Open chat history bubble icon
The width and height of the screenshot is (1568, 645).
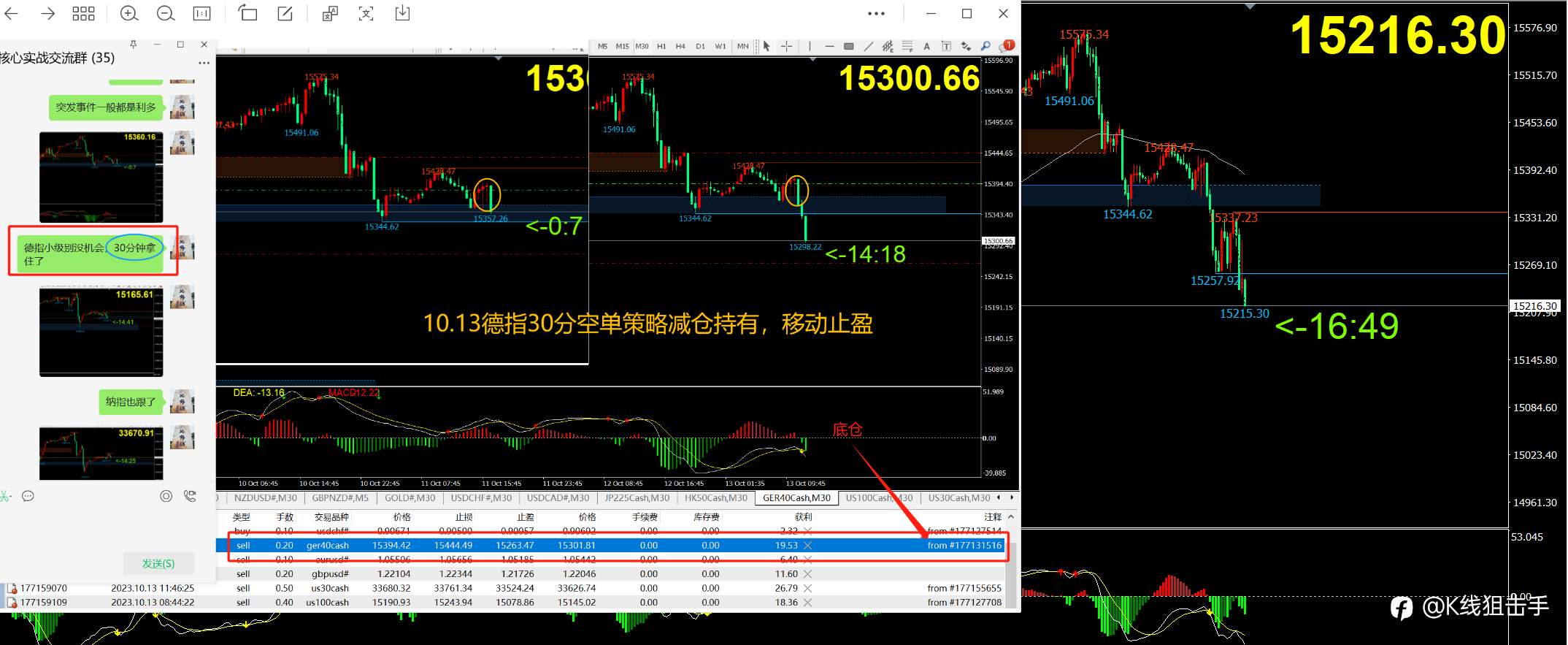coord(28,497)
